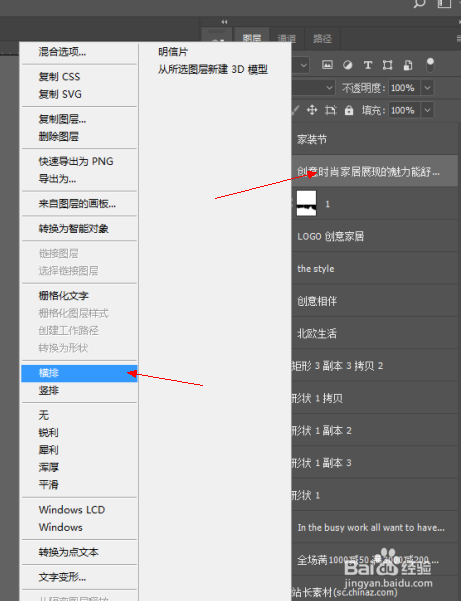Screen dimensions: 461x601
Task: Select the 家装节 layer
Action: [375, 139]
